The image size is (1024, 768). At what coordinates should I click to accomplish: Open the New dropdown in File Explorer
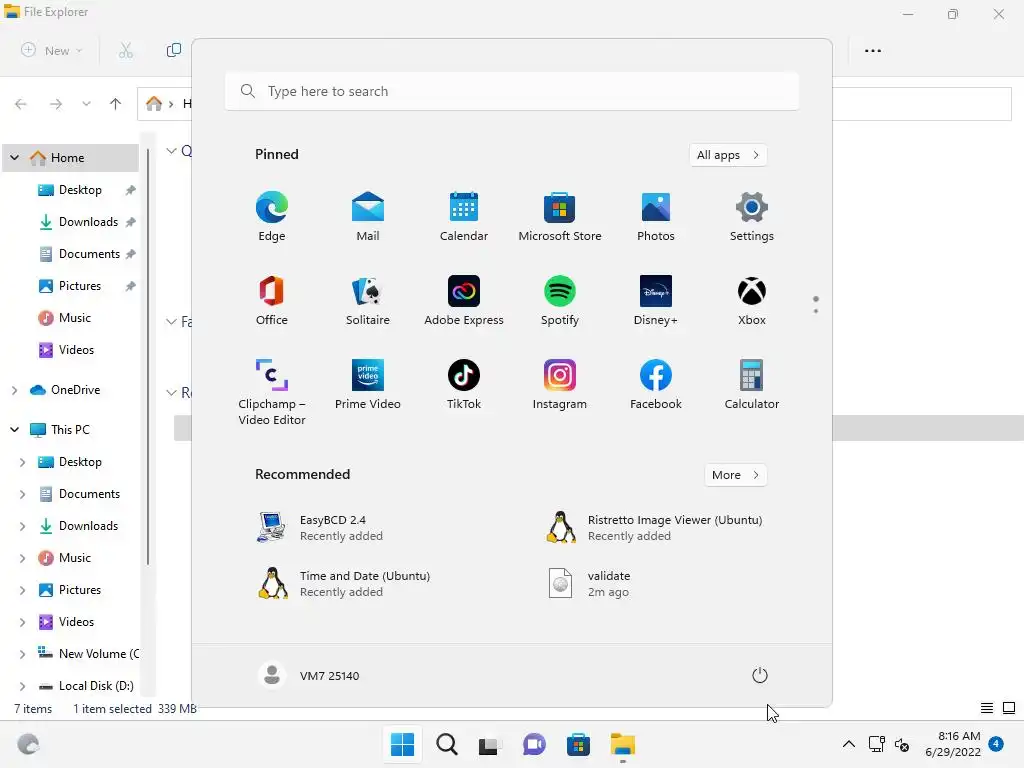click(x=52, y=50)
